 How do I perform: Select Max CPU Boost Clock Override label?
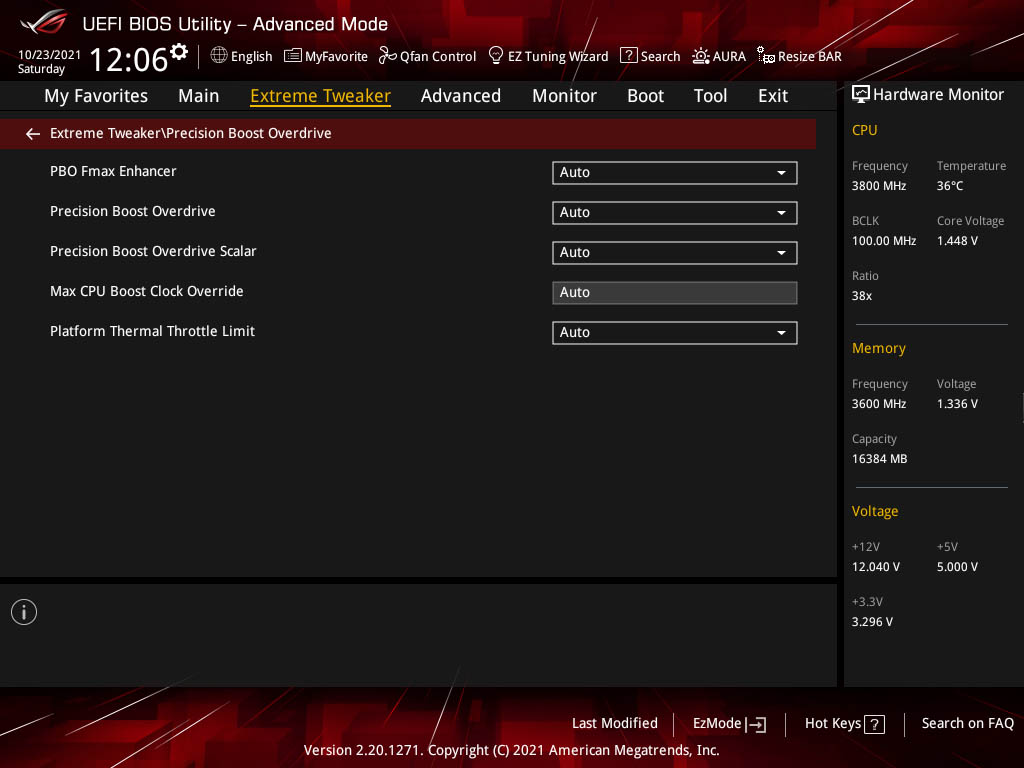tap(146, 291)
